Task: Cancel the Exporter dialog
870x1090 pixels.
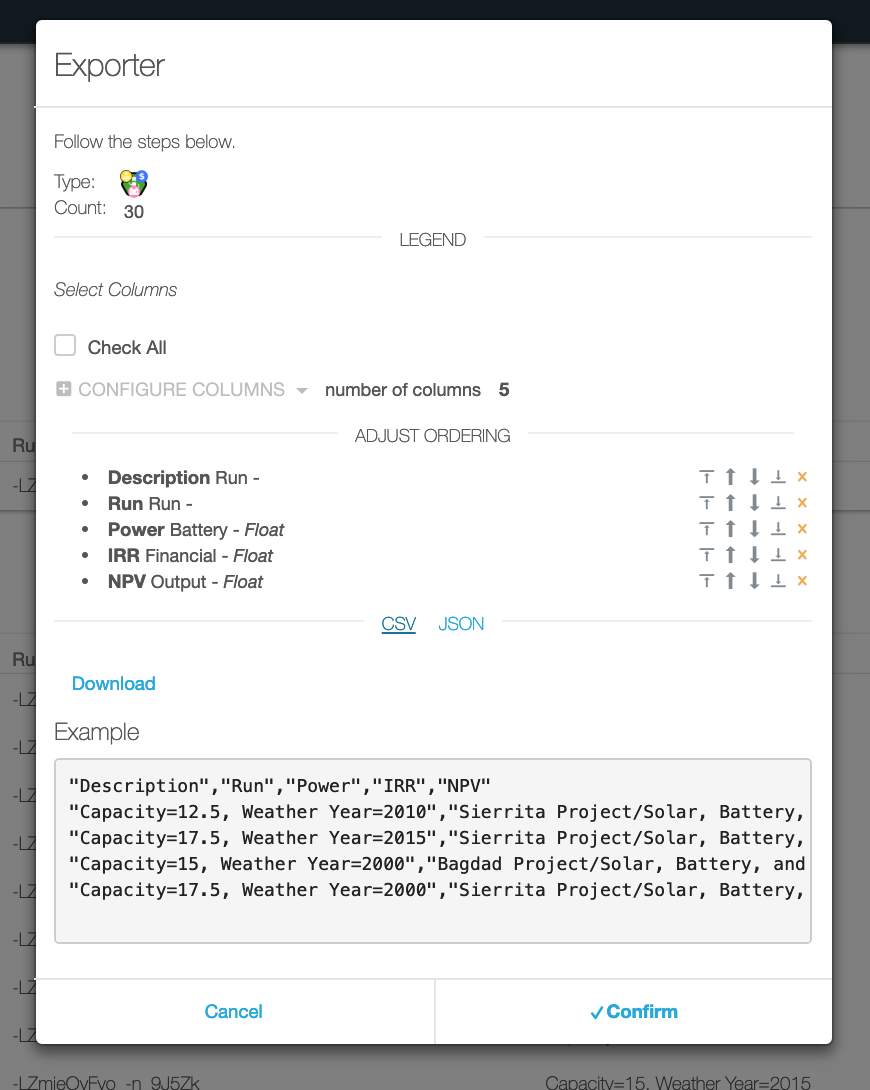Action: pos(233,1011)
